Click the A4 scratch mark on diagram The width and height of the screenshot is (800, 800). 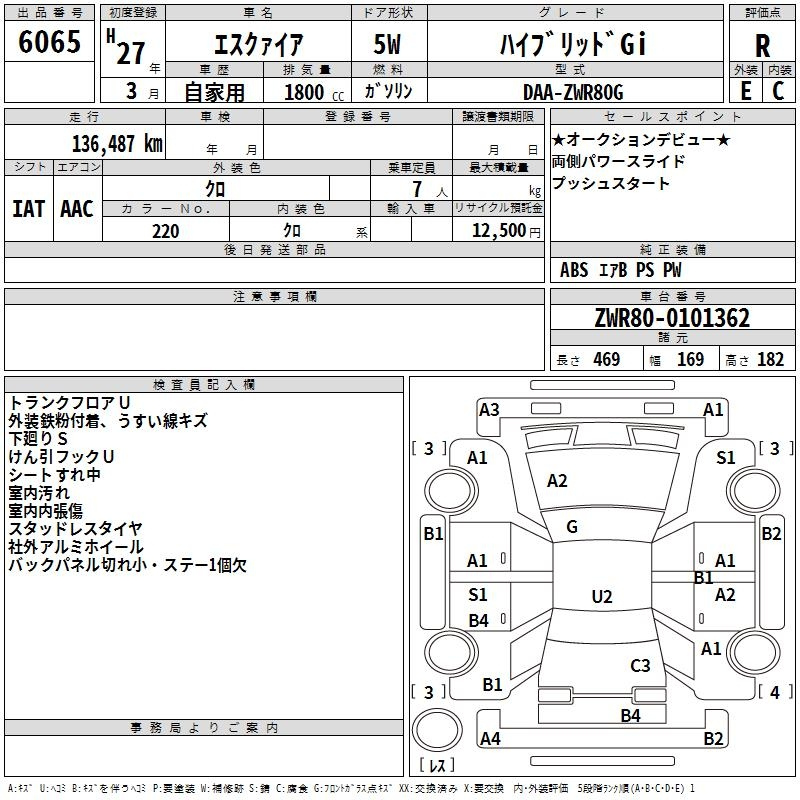(489, 739)
